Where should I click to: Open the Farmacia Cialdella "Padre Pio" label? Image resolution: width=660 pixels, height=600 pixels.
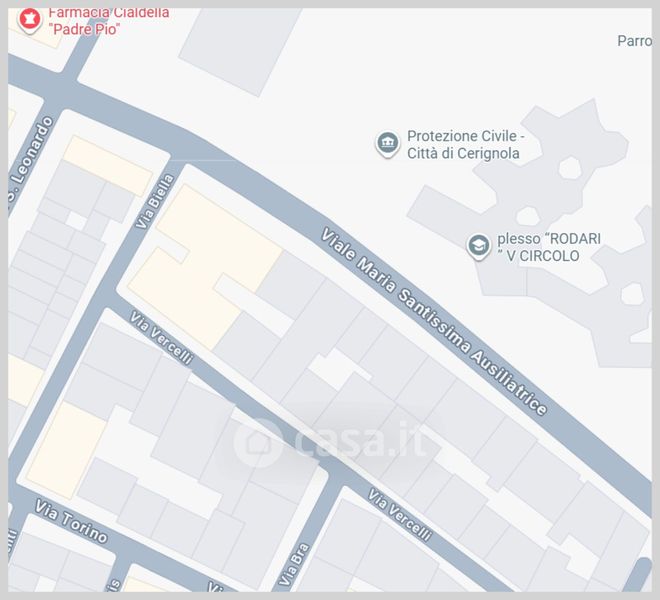coord(109,21)
